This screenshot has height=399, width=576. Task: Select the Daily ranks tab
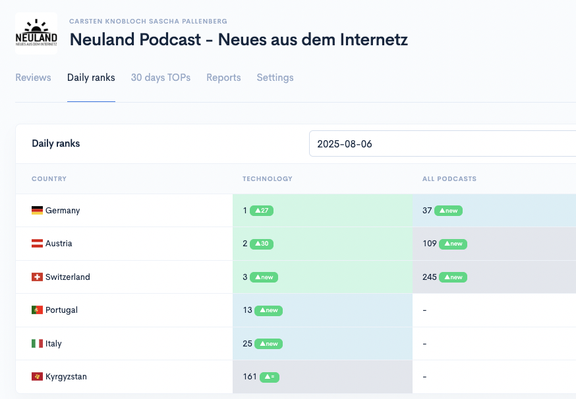click(91, 78)
